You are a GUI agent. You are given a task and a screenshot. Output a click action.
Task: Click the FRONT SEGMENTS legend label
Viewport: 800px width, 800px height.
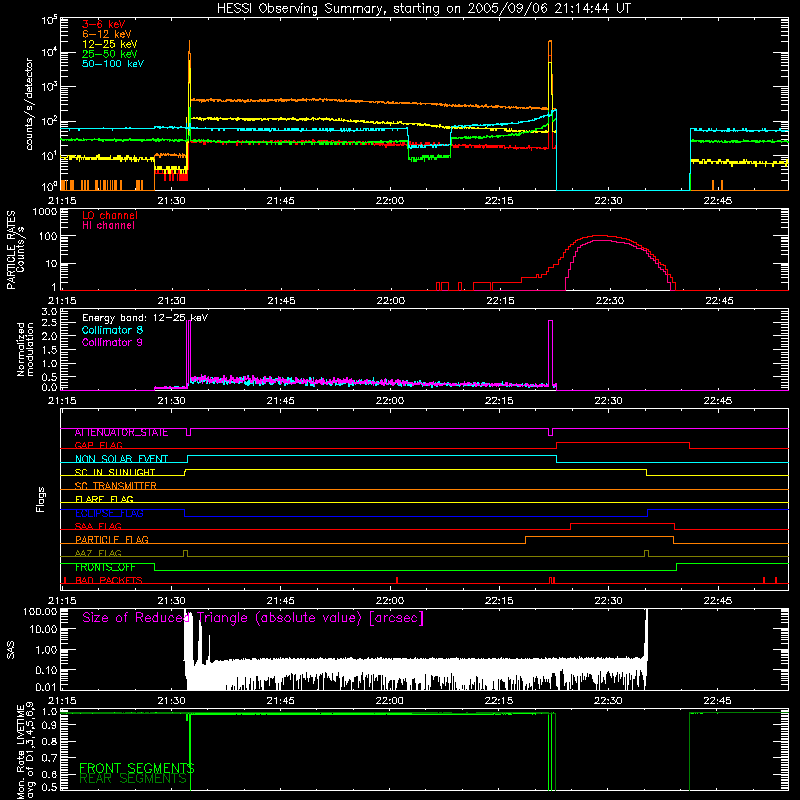[137, 768]
